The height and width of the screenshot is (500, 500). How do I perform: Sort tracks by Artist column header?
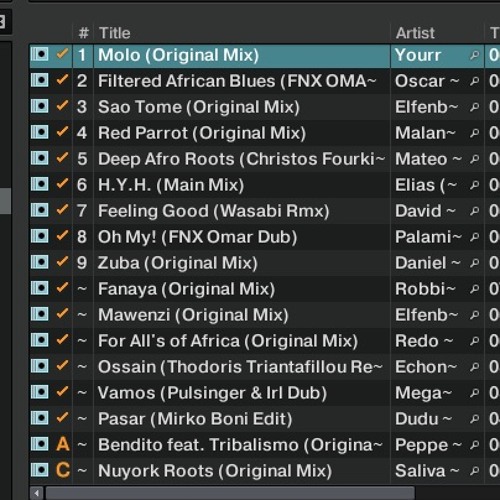415,33
